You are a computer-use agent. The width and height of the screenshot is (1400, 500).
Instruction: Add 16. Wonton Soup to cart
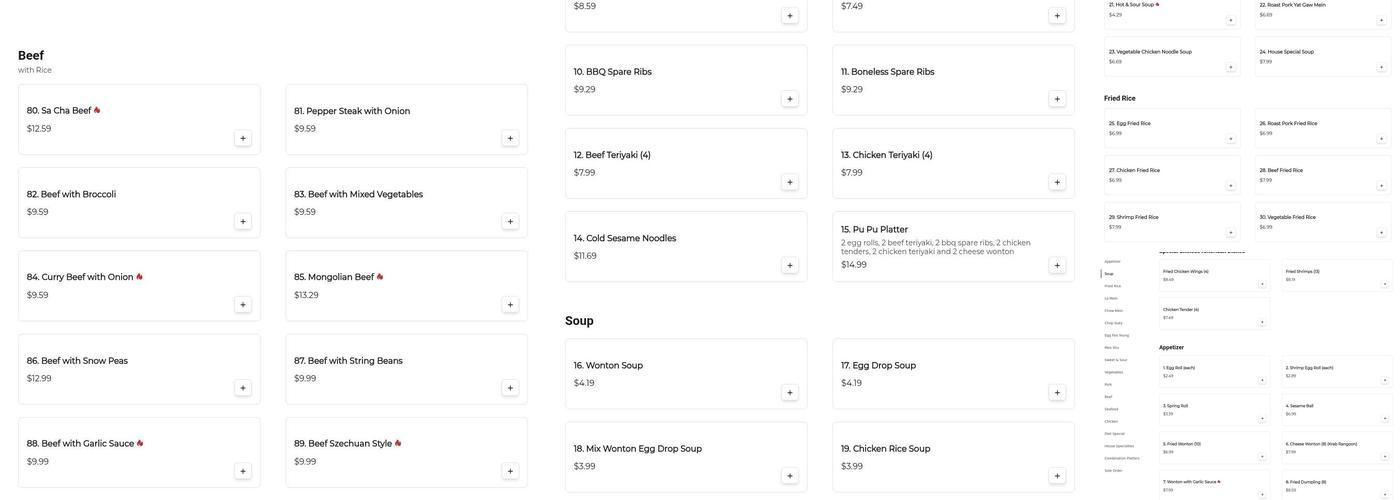tap(790, 393)
